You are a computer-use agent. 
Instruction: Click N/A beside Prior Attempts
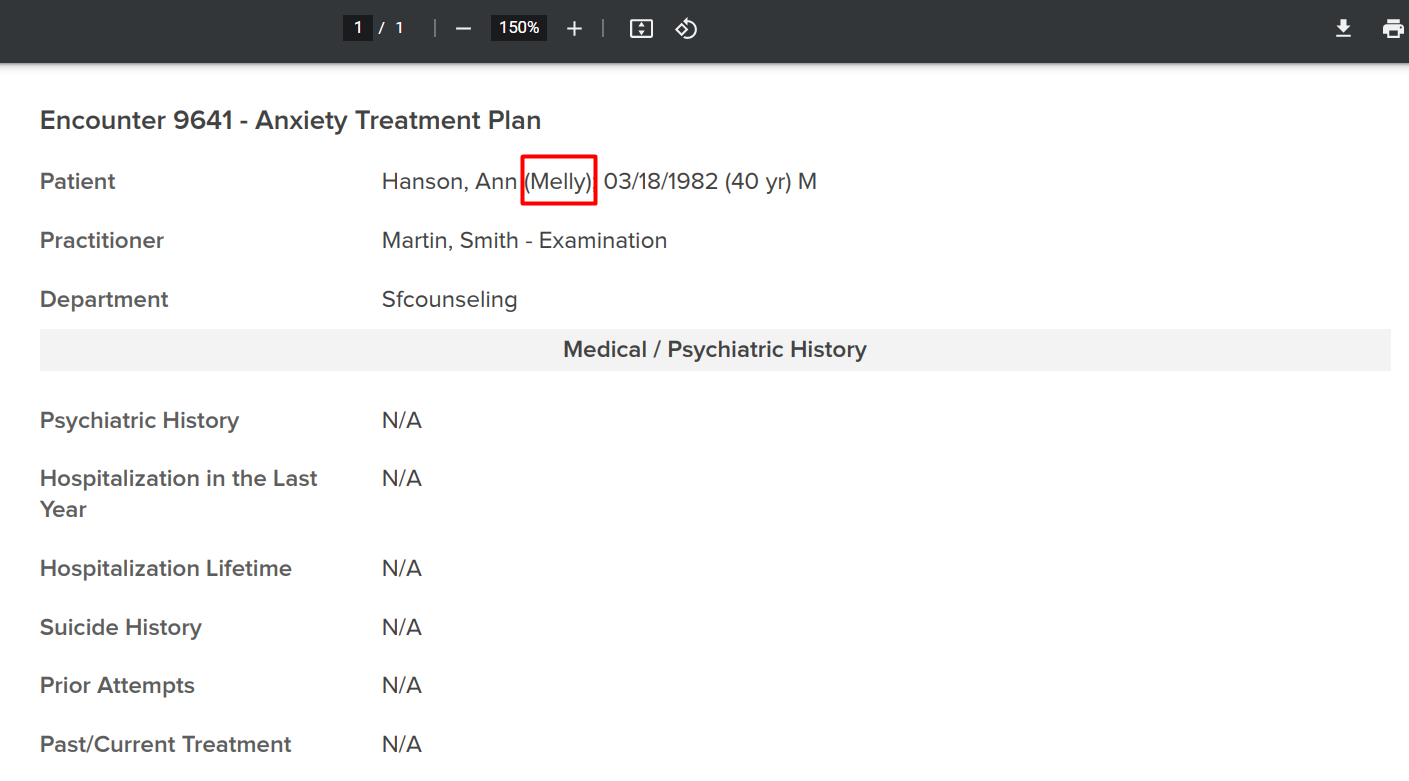[x=402, y=686]
